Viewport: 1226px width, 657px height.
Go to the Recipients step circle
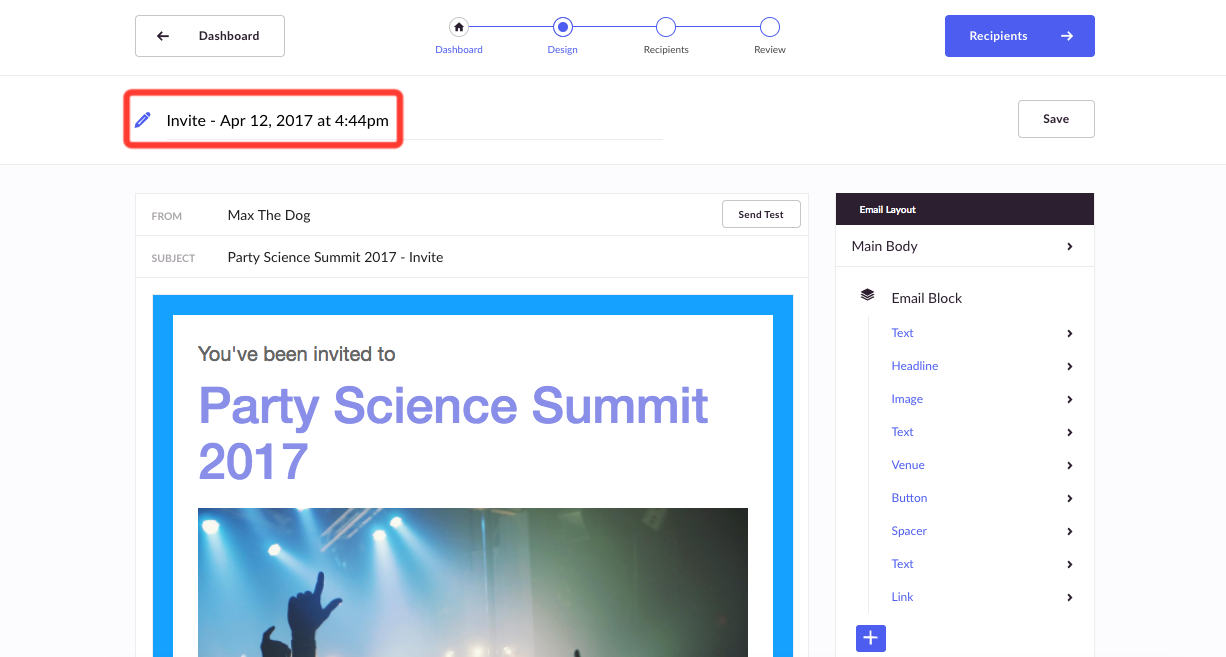point(666,27)
